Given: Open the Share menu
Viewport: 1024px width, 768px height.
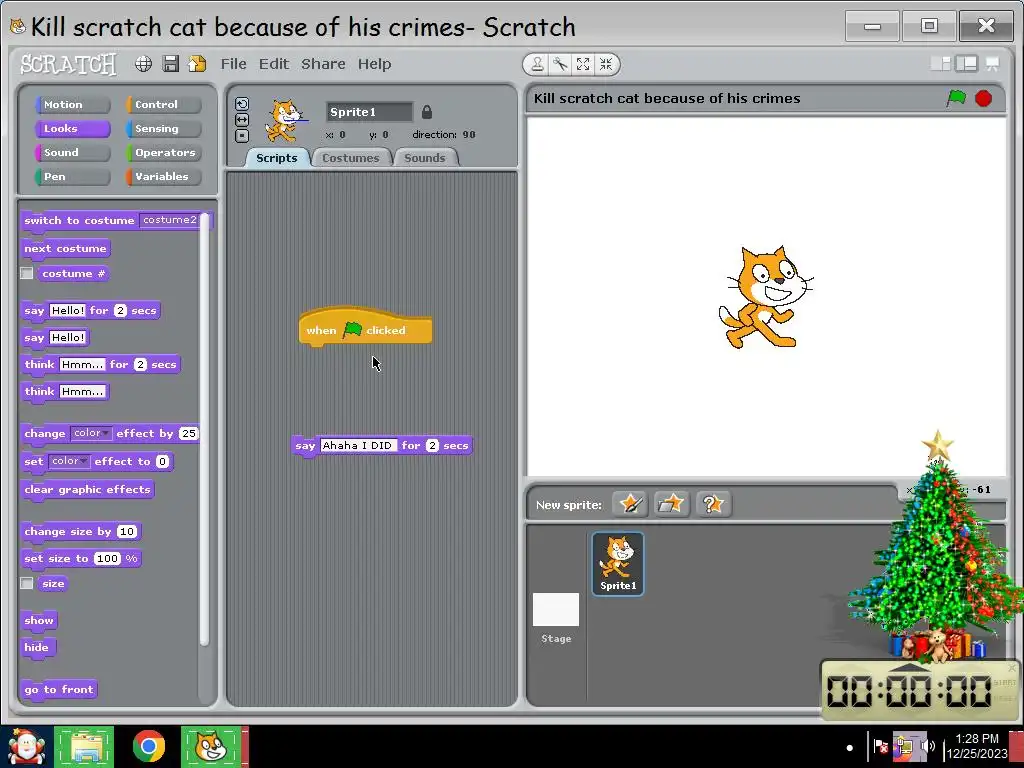Looking at the screenshot, I should (x=323, y=64).
